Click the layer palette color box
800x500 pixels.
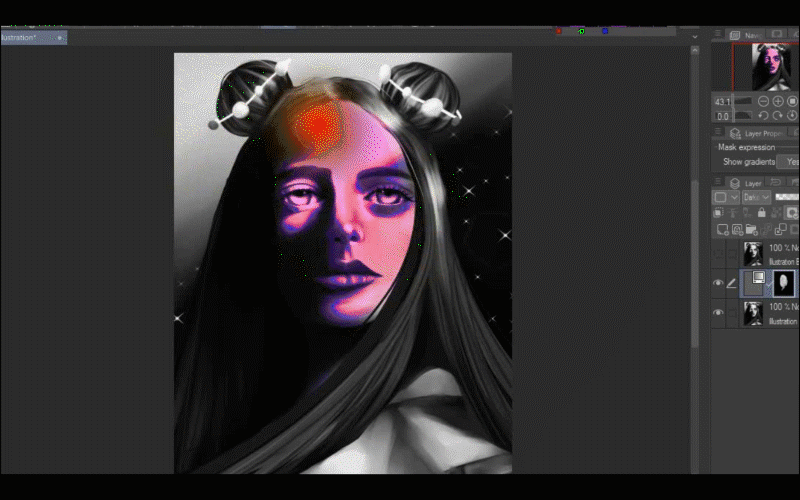pos(720,197)
